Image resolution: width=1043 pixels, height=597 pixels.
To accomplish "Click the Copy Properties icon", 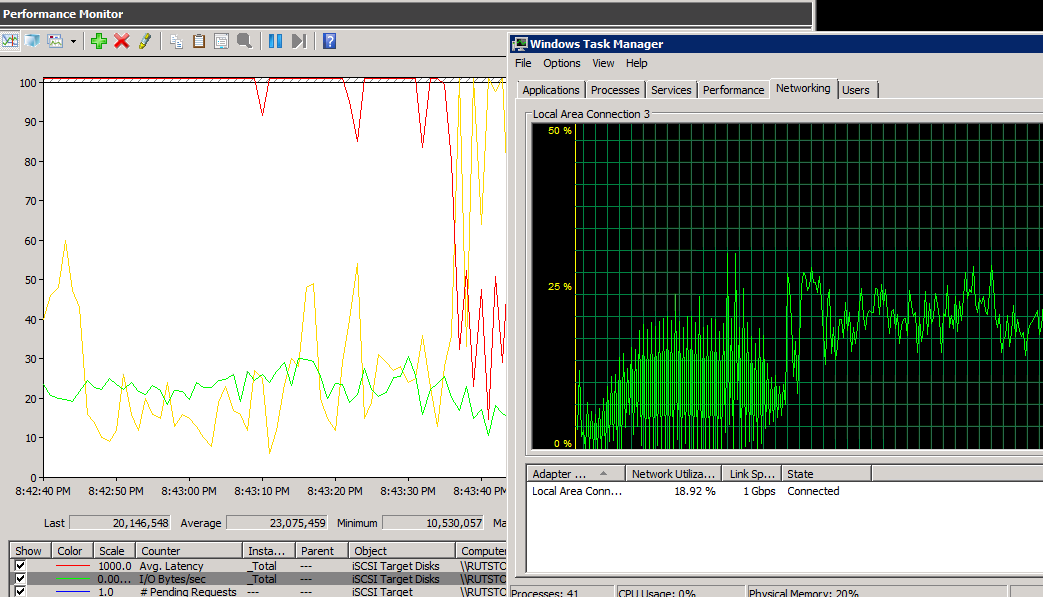I will 176,41.
